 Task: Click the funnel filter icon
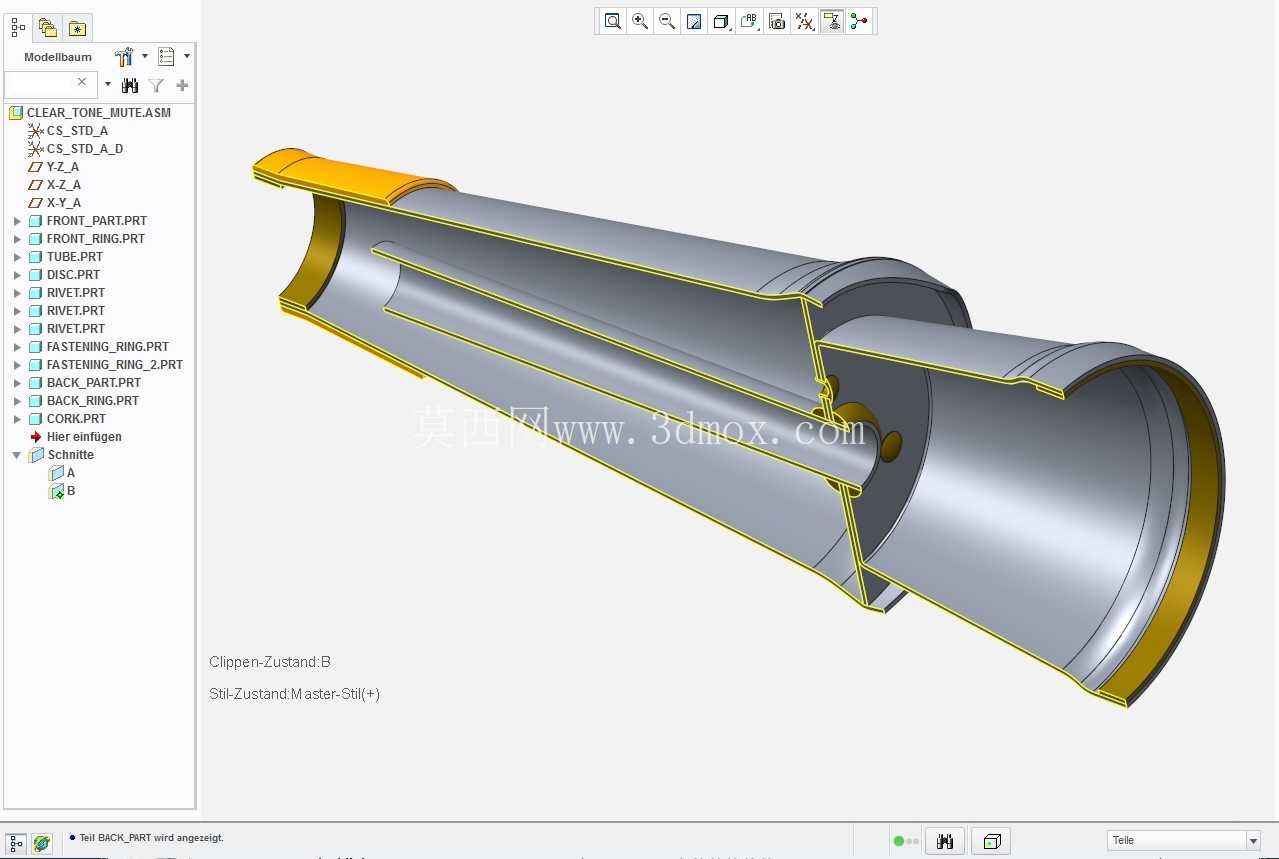pyautogui.click(x=156, y=86)
